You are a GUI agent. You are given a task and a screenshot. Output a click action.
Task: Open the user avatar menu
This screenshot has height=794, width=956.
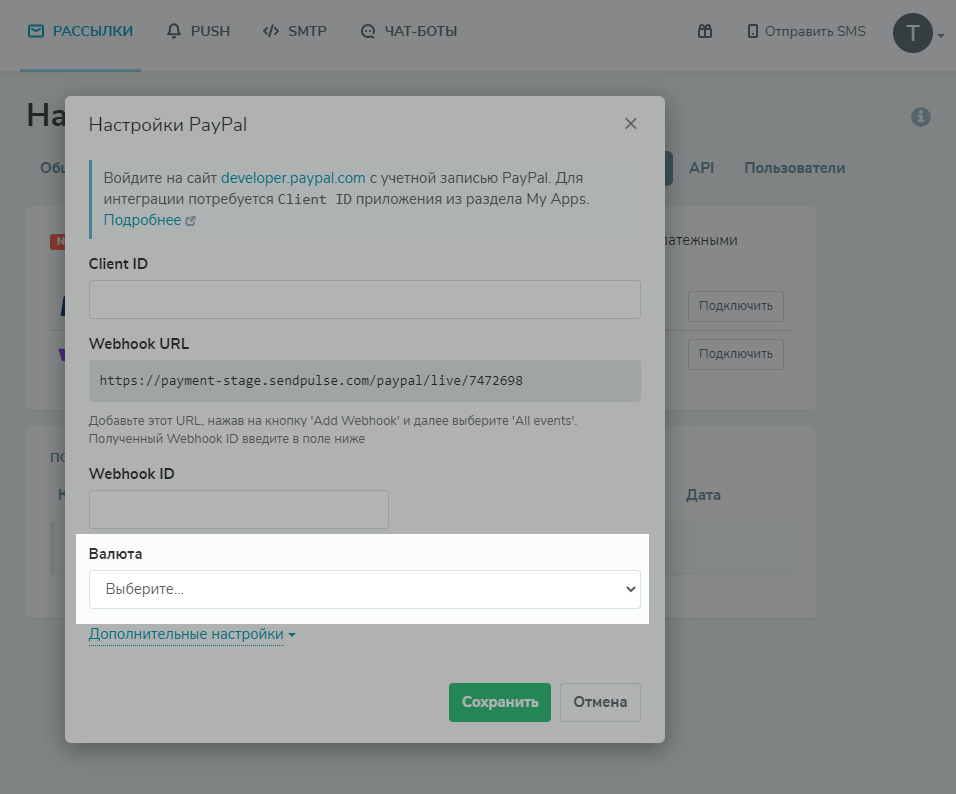point(912,34)
